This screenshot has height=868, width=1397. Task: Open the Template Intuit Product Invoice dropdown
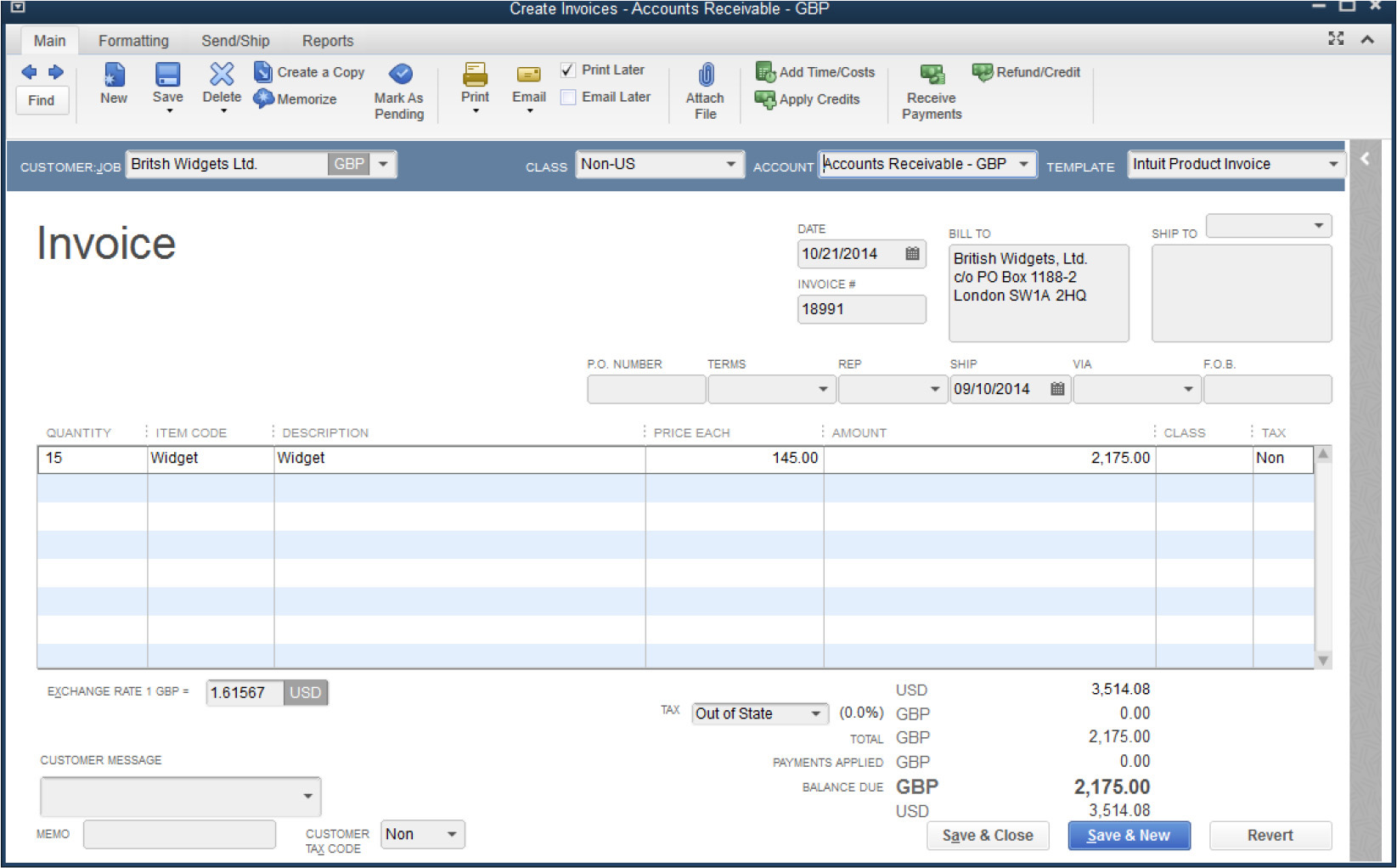[x=1333, y=164]
